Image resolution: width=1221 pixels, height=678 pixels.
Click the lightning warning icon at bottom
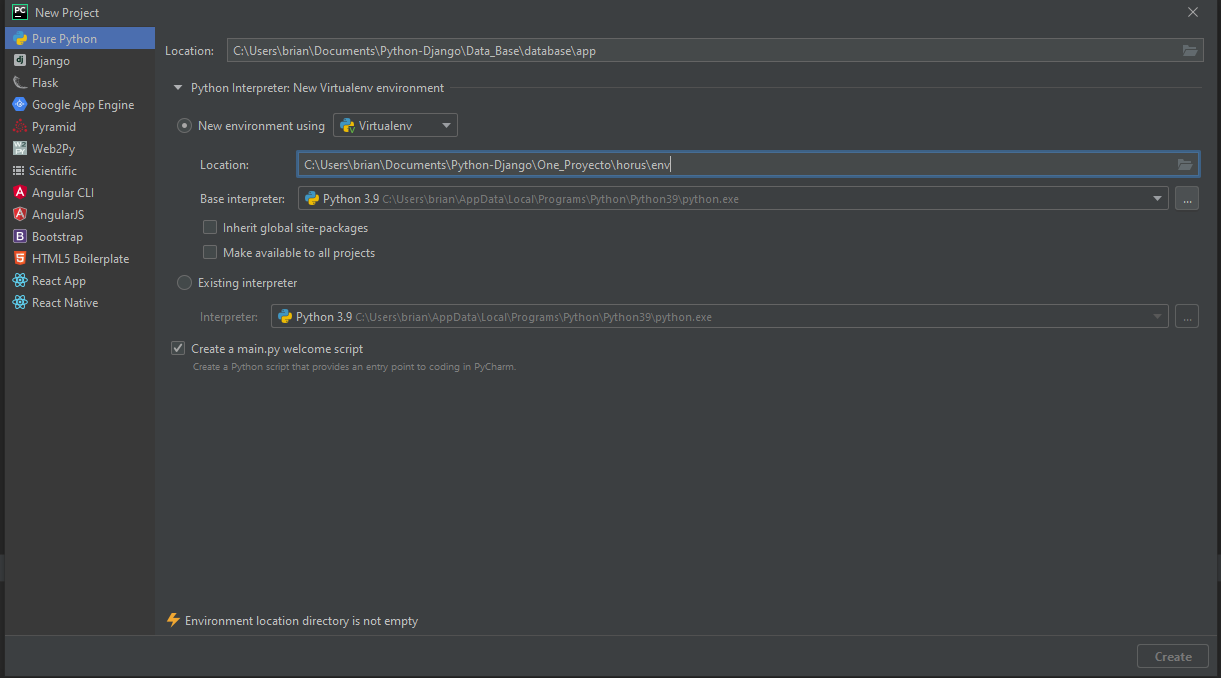click(173, 621)
